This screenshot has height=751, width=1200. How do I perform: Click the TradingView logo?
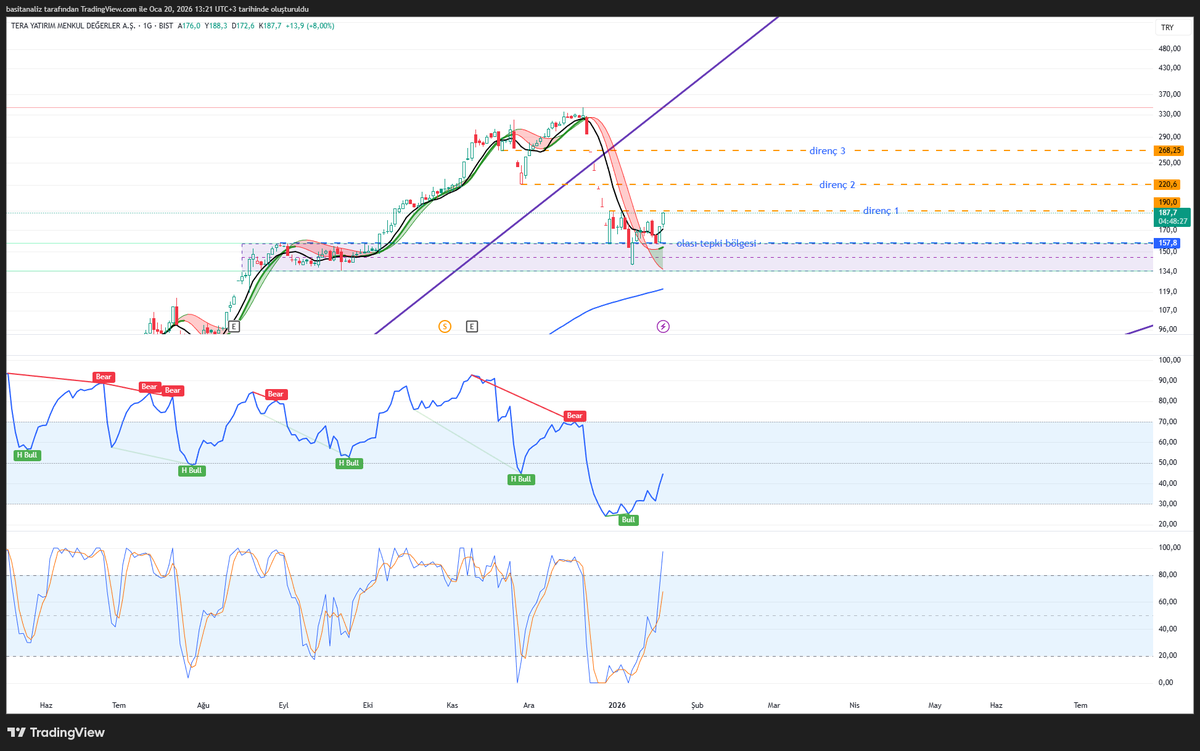tap(56, 732)
